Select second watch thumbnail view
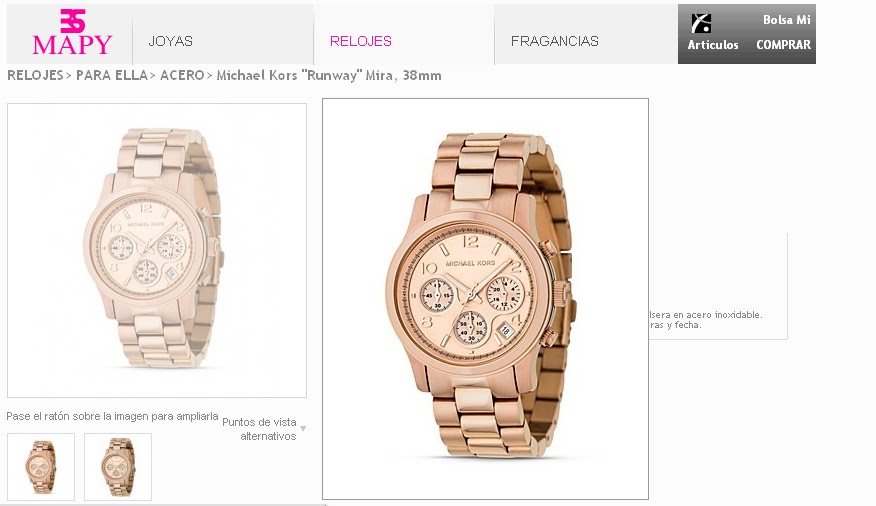This screenshot has height=506, width=876. tap(118, 467)
